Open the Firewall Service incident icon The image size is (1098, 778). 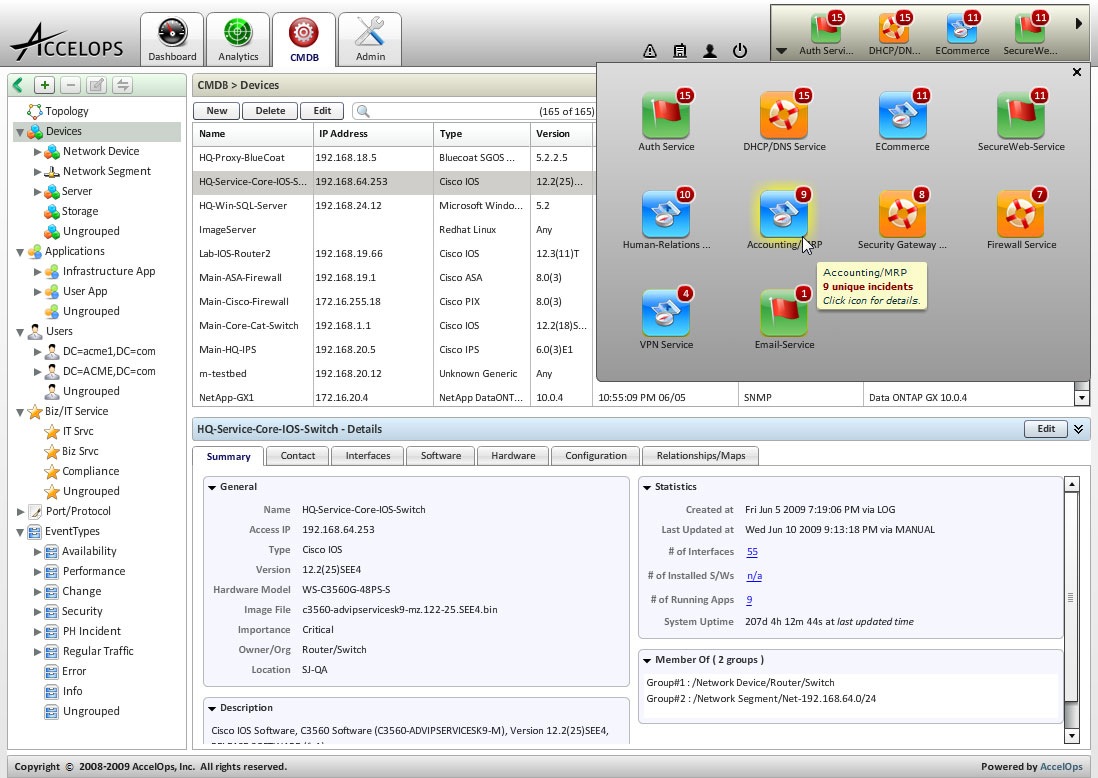click(1021, 213)
